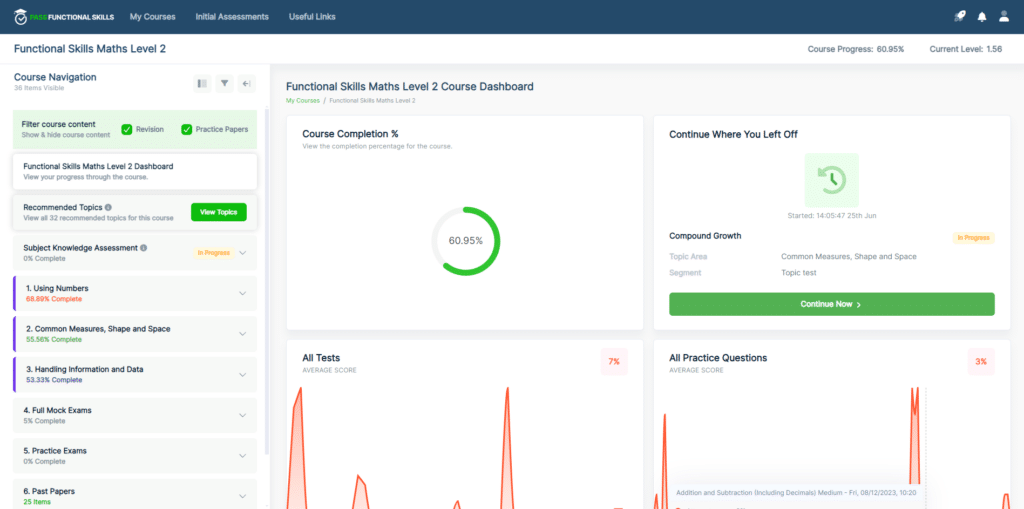Uncheck the Revision filter checkbox
Image resolution: width=1024 pixels, height=509 pixels.
[x=127, y=129]
